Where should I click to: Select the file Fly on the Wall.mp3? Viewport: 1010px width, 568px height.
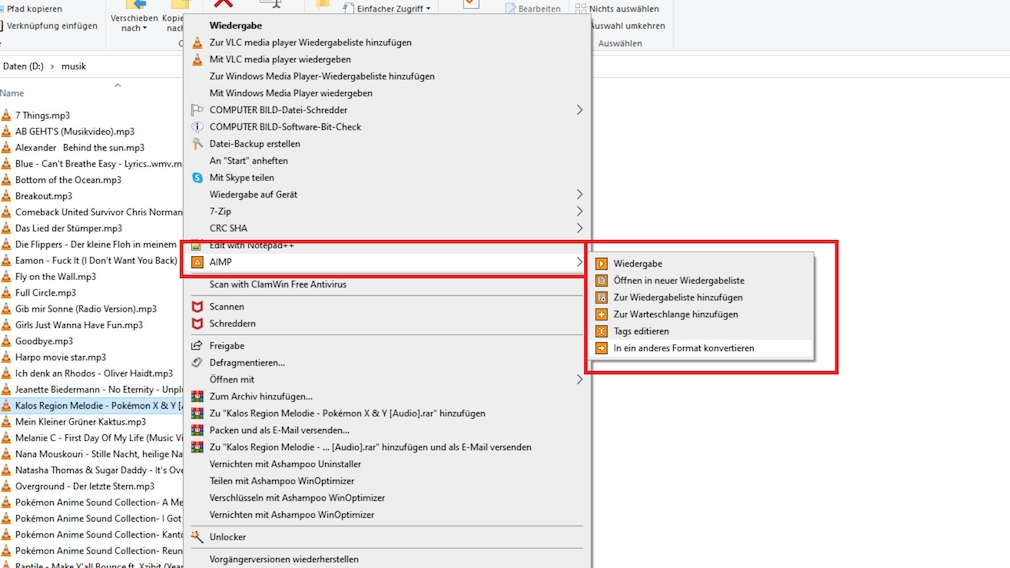55,277
